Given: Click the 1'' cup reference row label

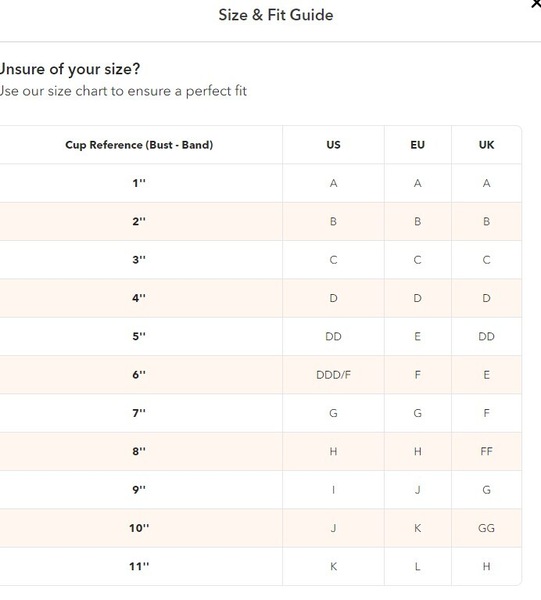Looking at the screenshot, I should [x=139, y=183].
